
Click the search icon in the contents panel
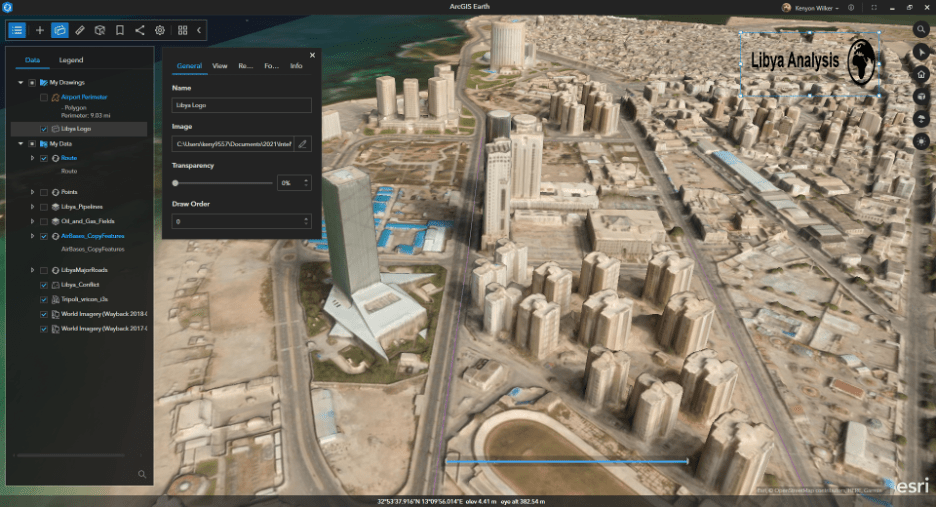(142, 475)
